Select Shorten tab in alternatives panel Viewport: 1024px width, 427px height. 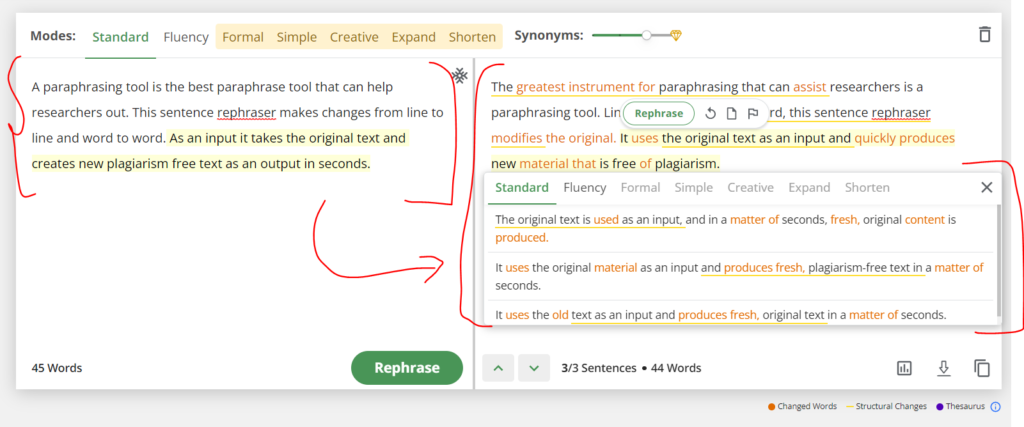[x=867, y=188]
